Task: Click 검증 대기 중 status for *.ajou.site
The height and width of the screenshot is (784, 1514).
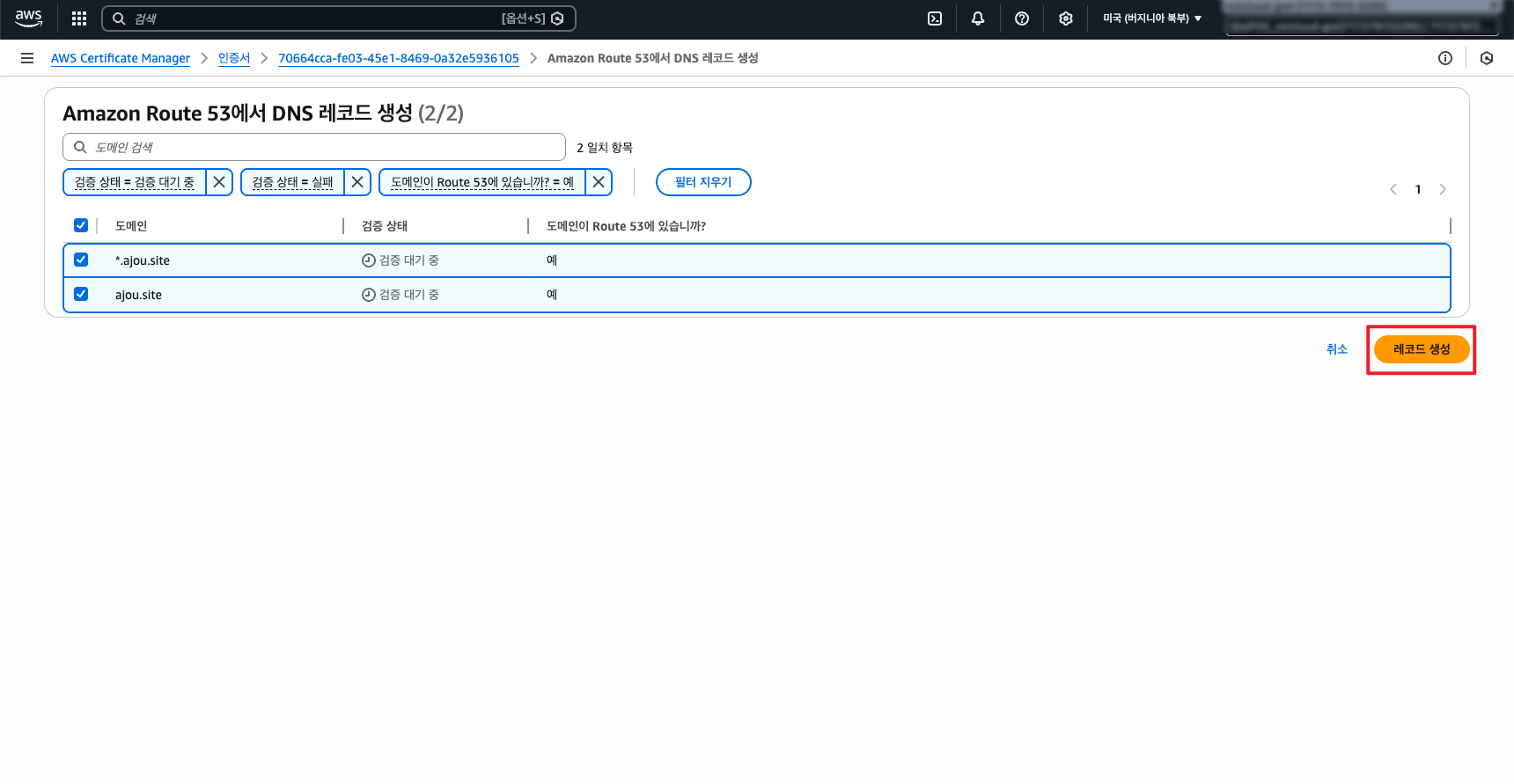Action: pos(401,260)
